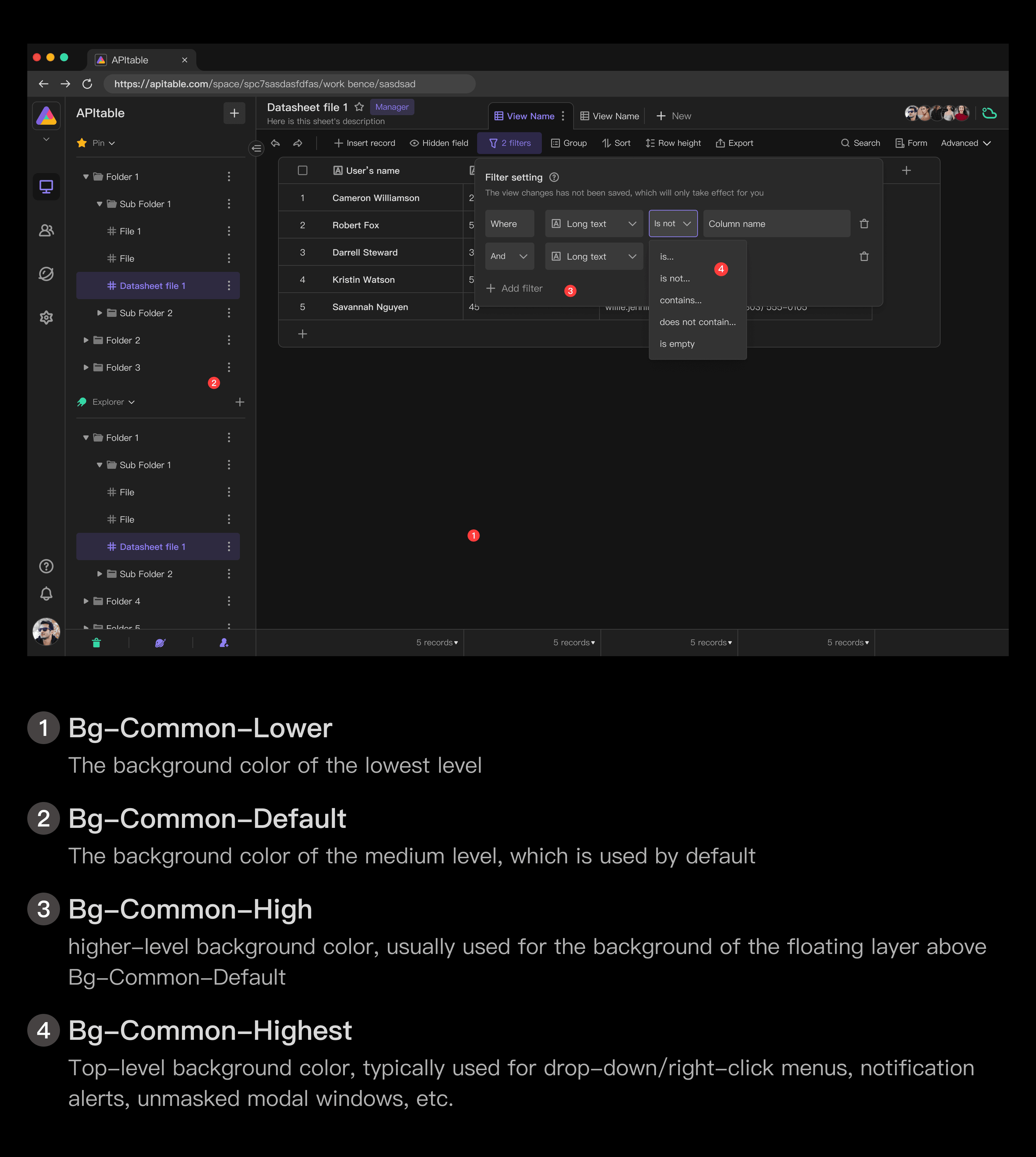Screen dimensions: 1036x1157
Task: Select the is empty option
Action: 697,344
